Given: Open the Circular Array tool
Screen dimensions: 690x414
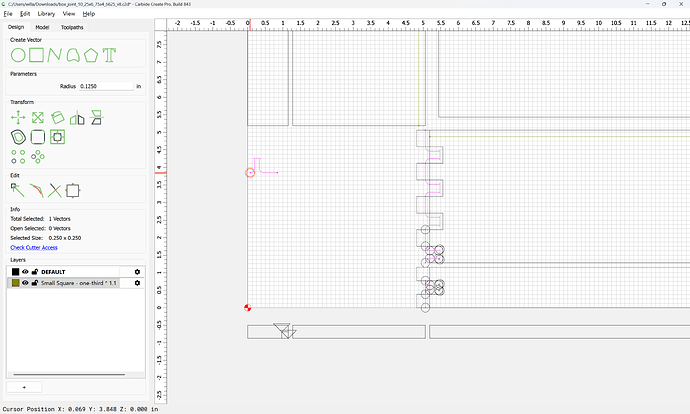Looking at the screenshot, I should [38, 157].
